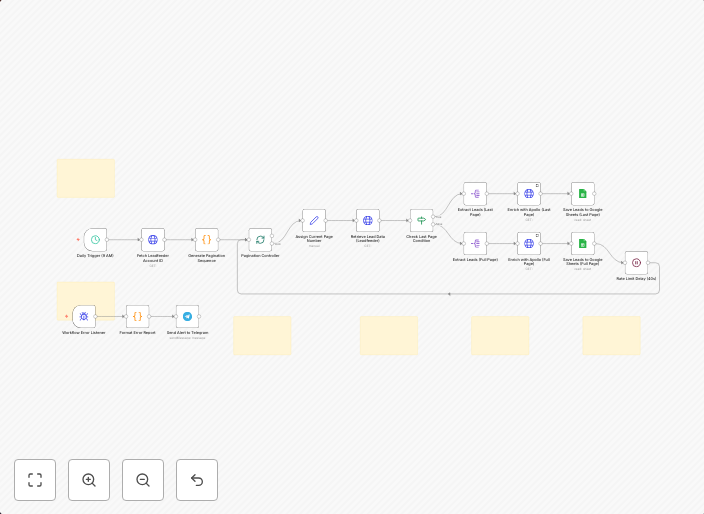Click the false output of Check Last Page Condition
Viewport: 704px width, 514px height.
433,224
